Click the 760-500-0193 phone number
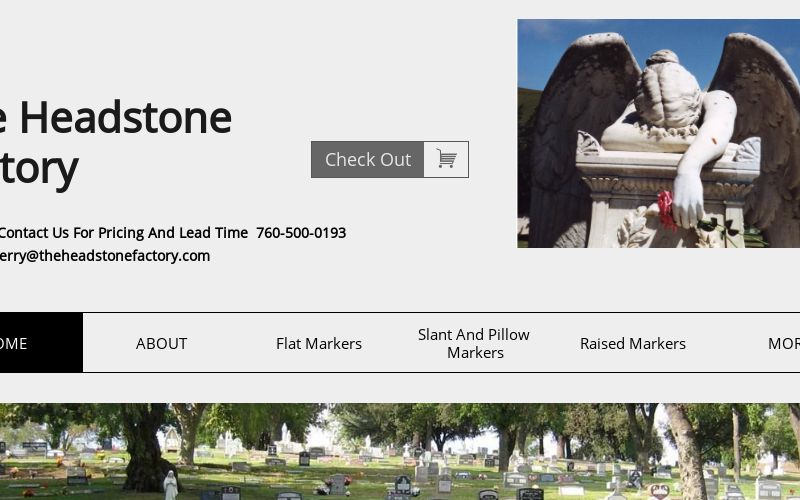This screenshot has height=500, width=800. pos(301,233)
